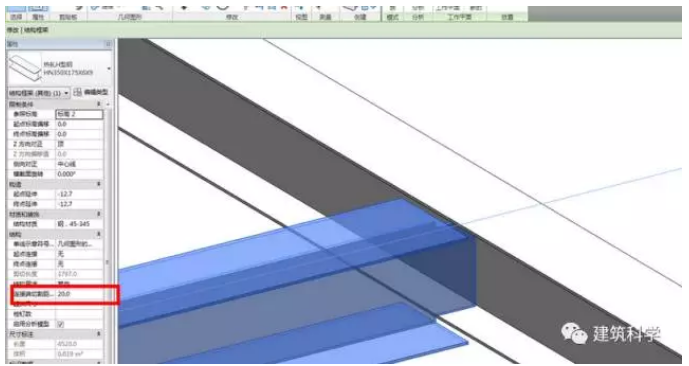Click the 属性 ribbon panel label

click(x=38, y=17)
